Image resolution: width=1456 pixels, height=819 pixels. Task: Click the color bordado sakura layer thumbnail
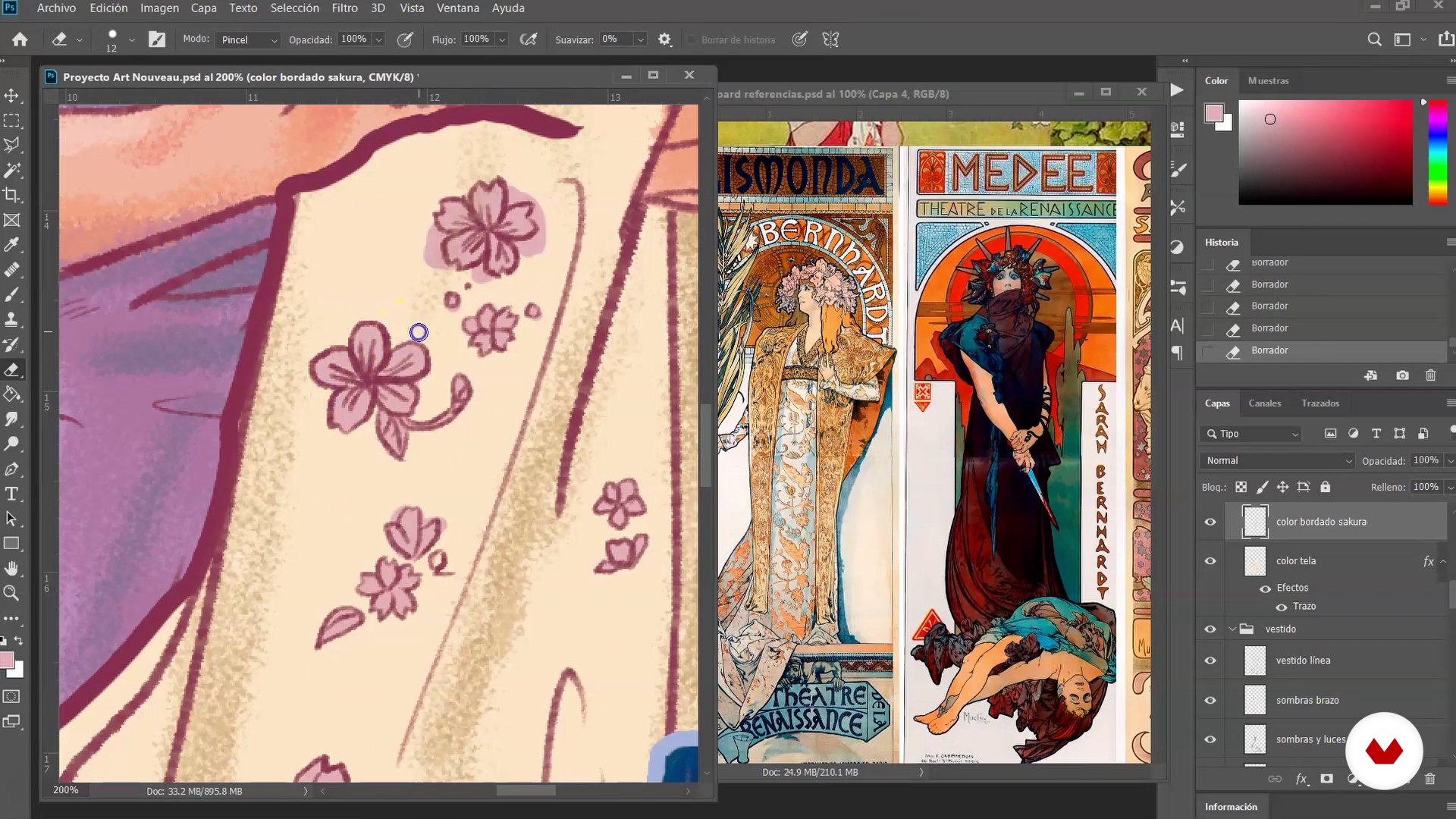coord(1255,522)
